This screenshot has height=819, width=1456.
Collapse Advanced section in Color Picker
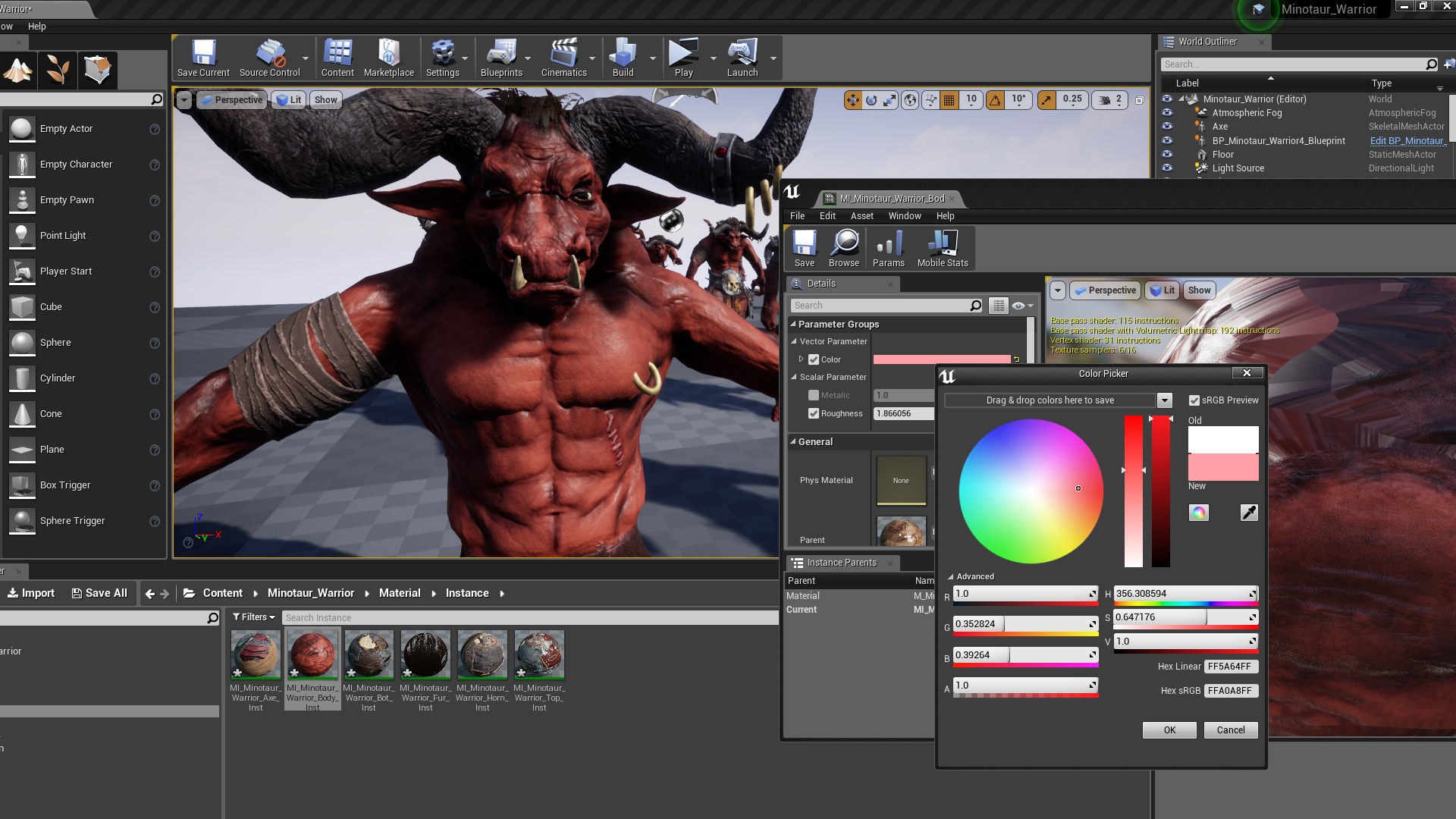950,576
